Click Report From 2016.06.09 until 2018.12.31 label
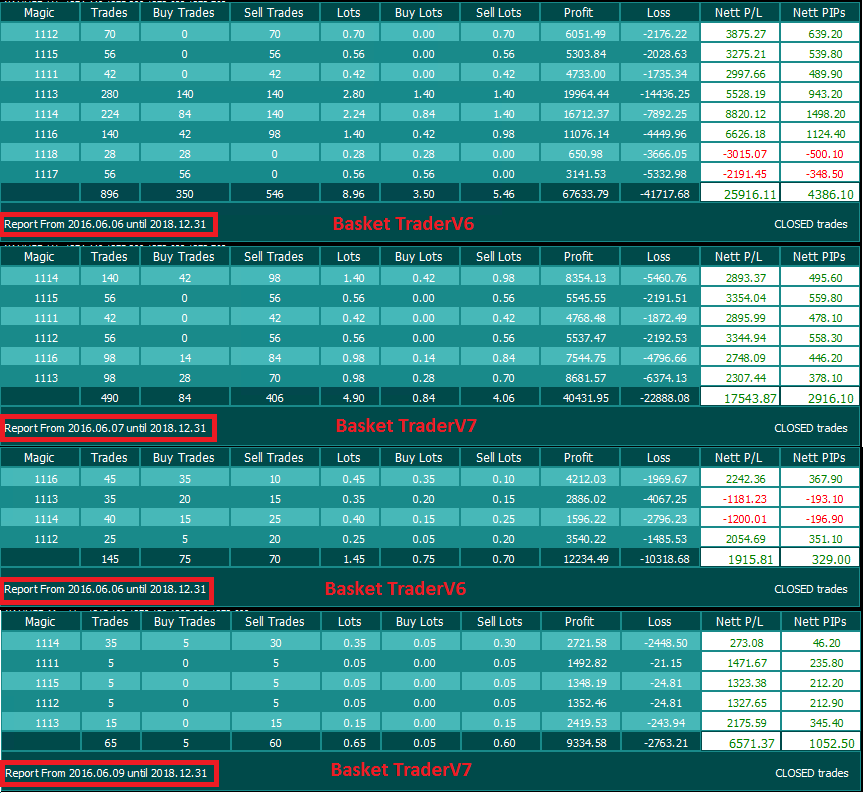 pyautogui.click(x=106, y=773)
